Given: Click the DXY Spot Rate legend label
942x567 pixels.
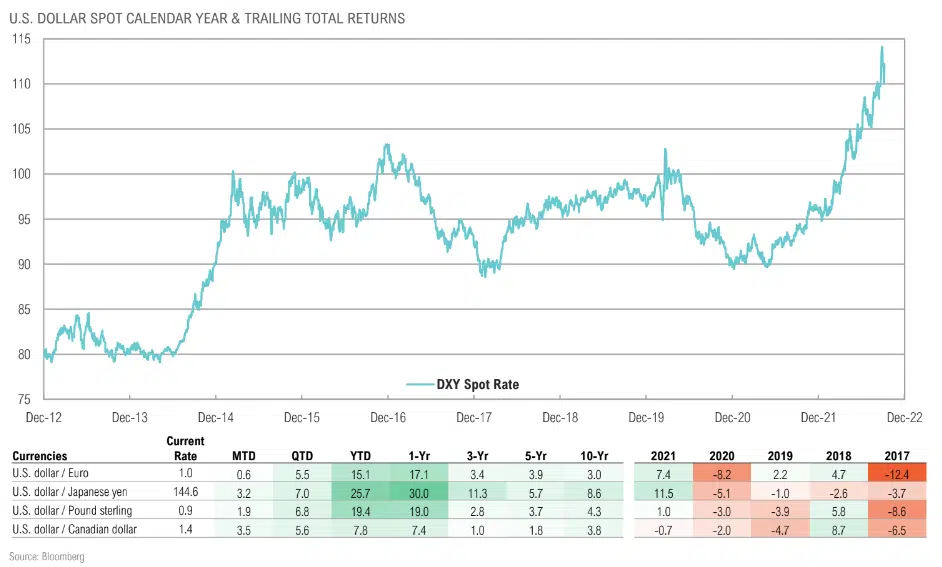Looking at the screenshot, I should tap(478, 384).
